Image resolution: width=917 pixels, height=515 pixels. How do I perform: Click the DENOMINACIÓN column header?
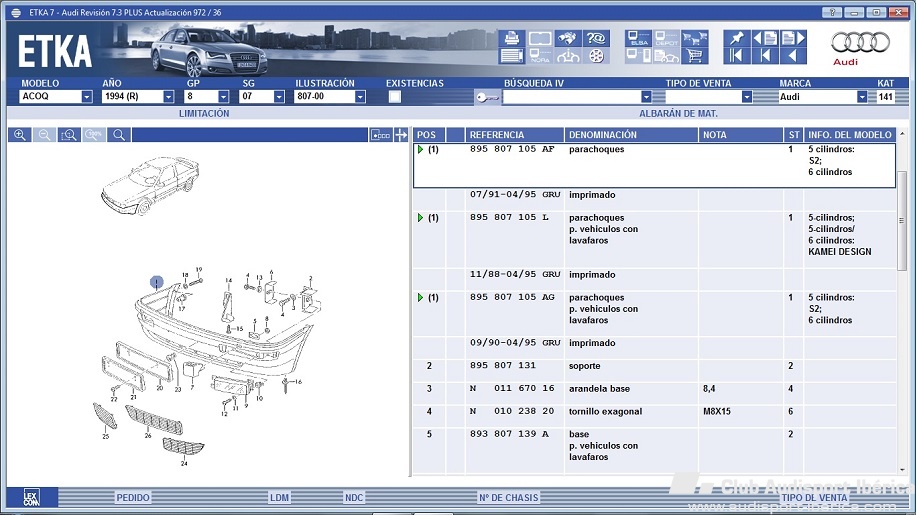(632, 135)
